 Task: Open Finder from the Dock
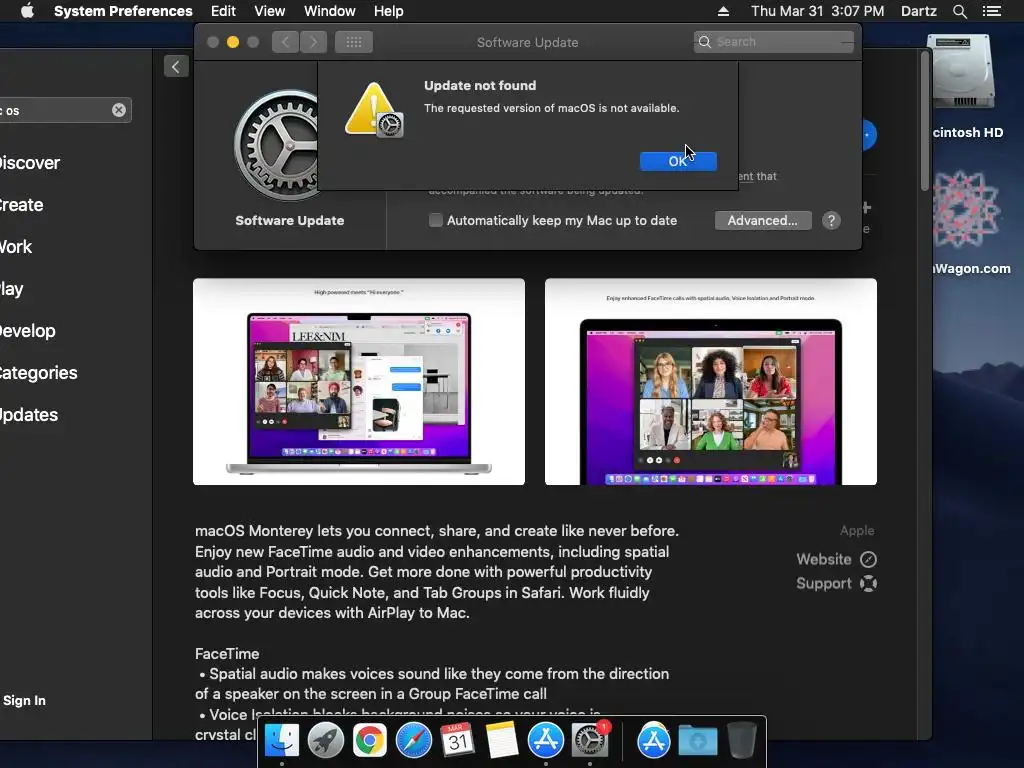[281, 741]
